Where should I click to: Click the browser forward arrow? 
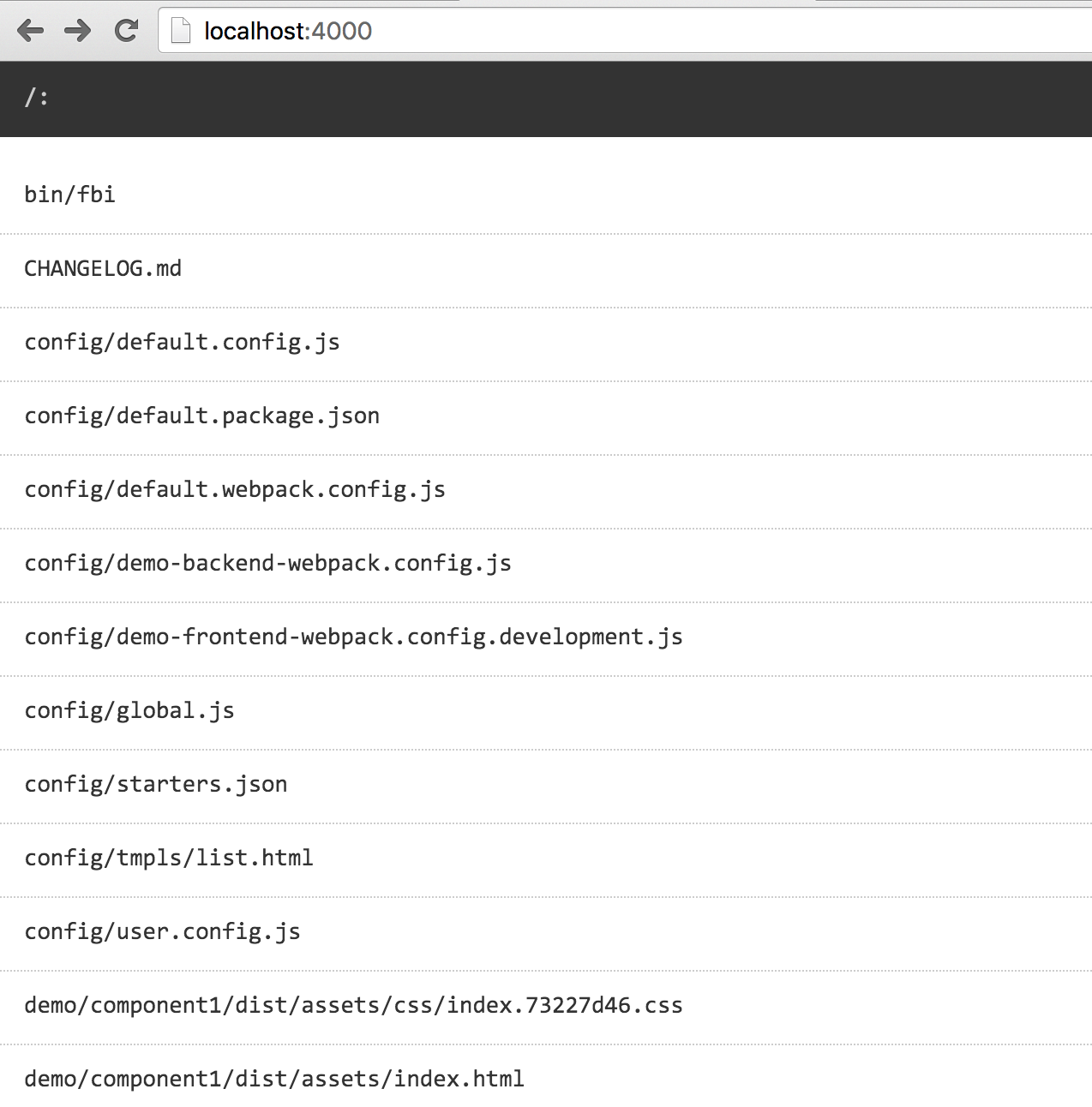[x=78, y=32]
